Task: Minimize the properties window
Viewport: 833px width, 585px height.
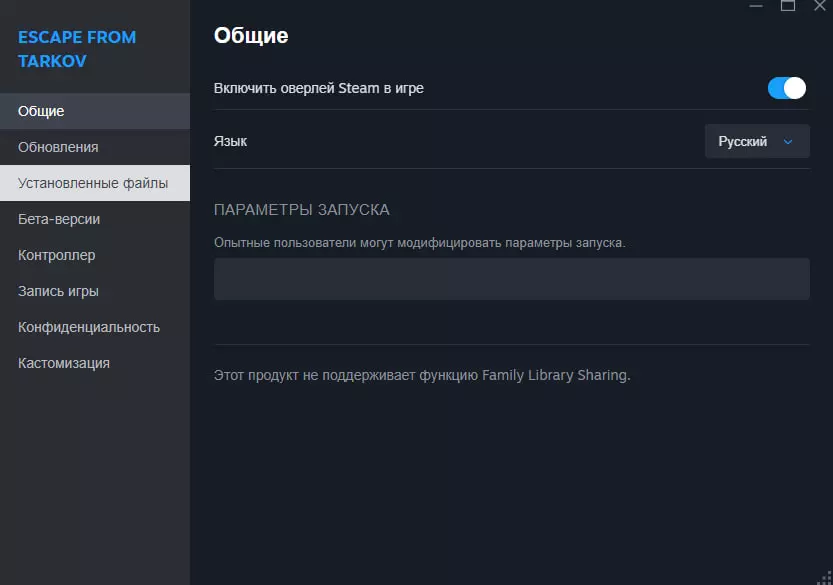Action: click(x=756, y=6)
